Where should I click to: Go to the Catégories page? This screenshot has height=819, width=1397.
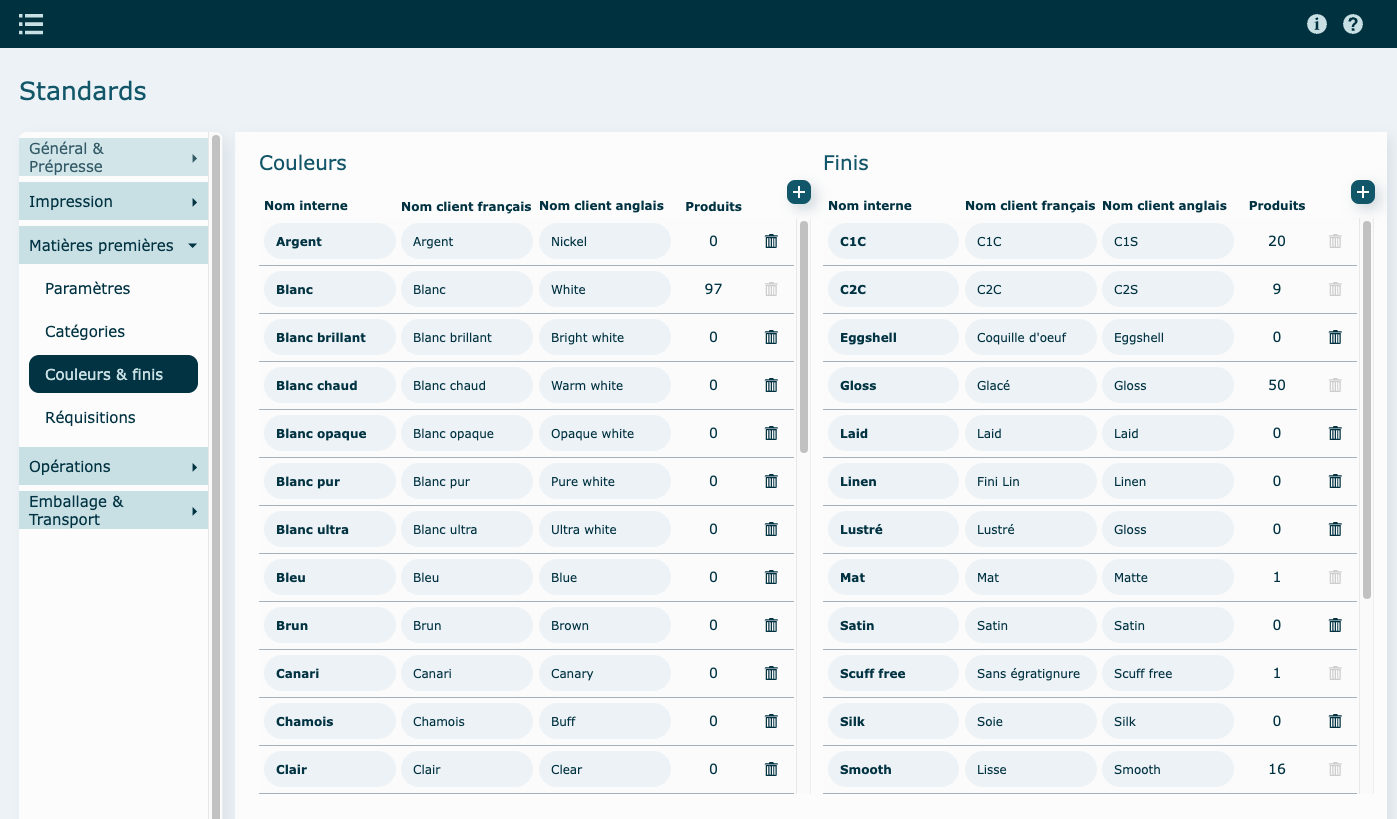pos(85,332)
